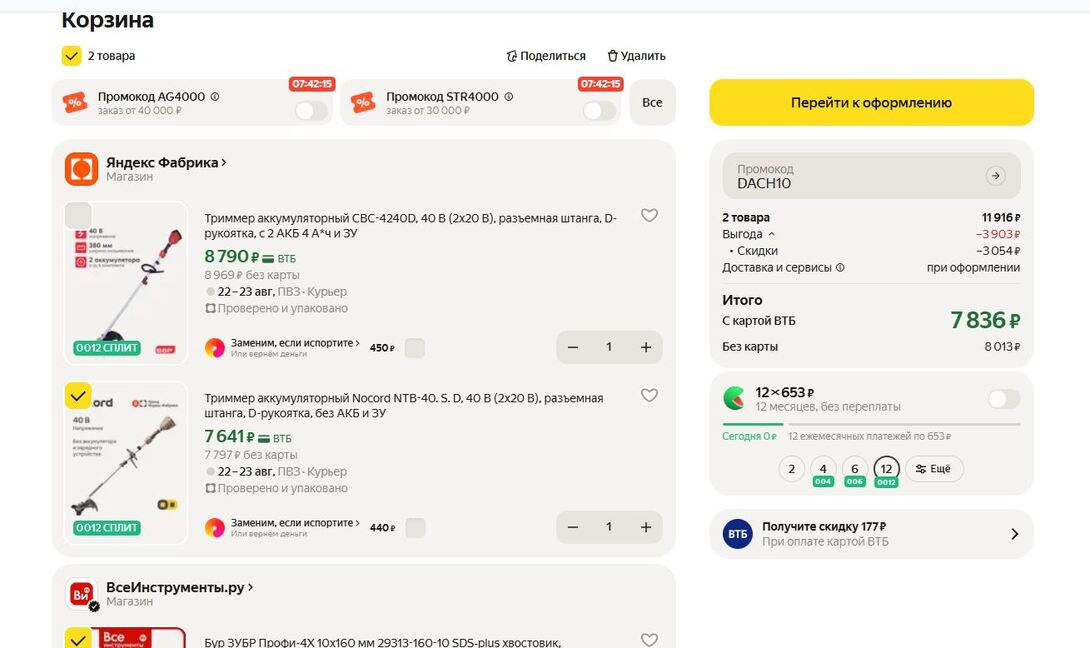
Task: Click the 0012 СПЛИТ badge on Nocord image
Action: tap(107, 528)
